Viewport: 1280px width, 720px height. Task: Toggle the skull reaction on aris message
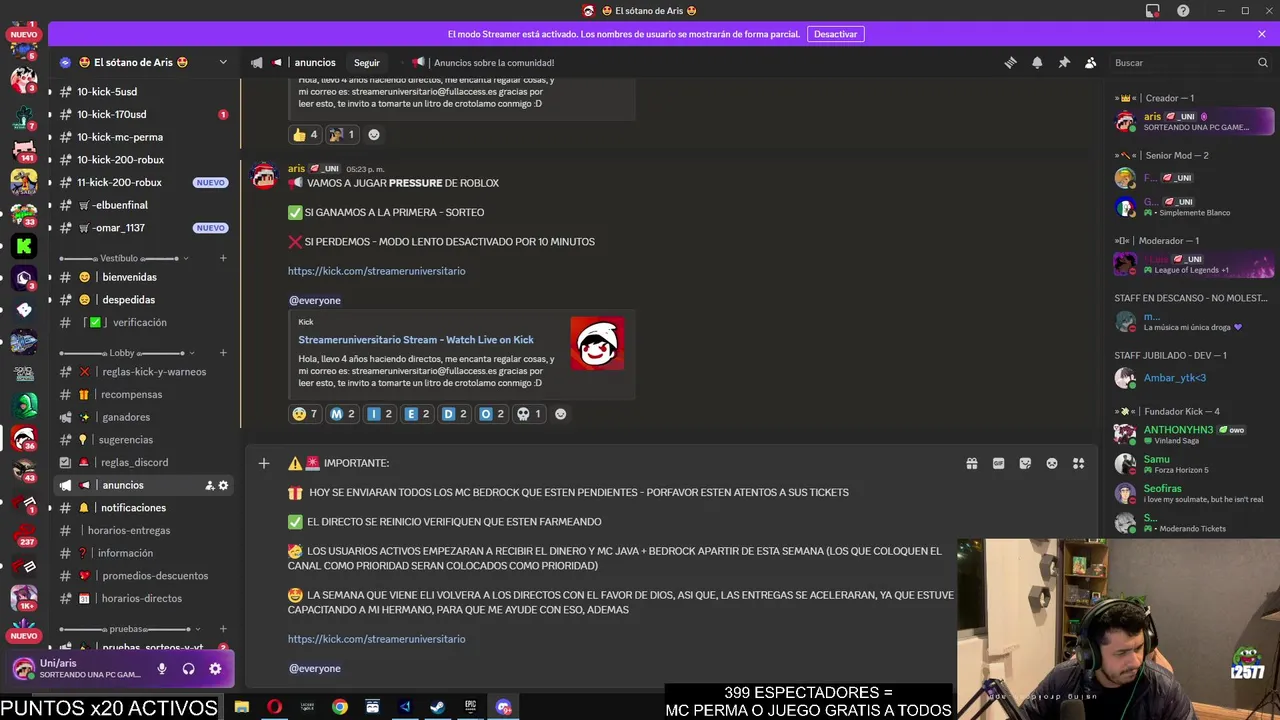pyautogui.click(x=528, y=414)
